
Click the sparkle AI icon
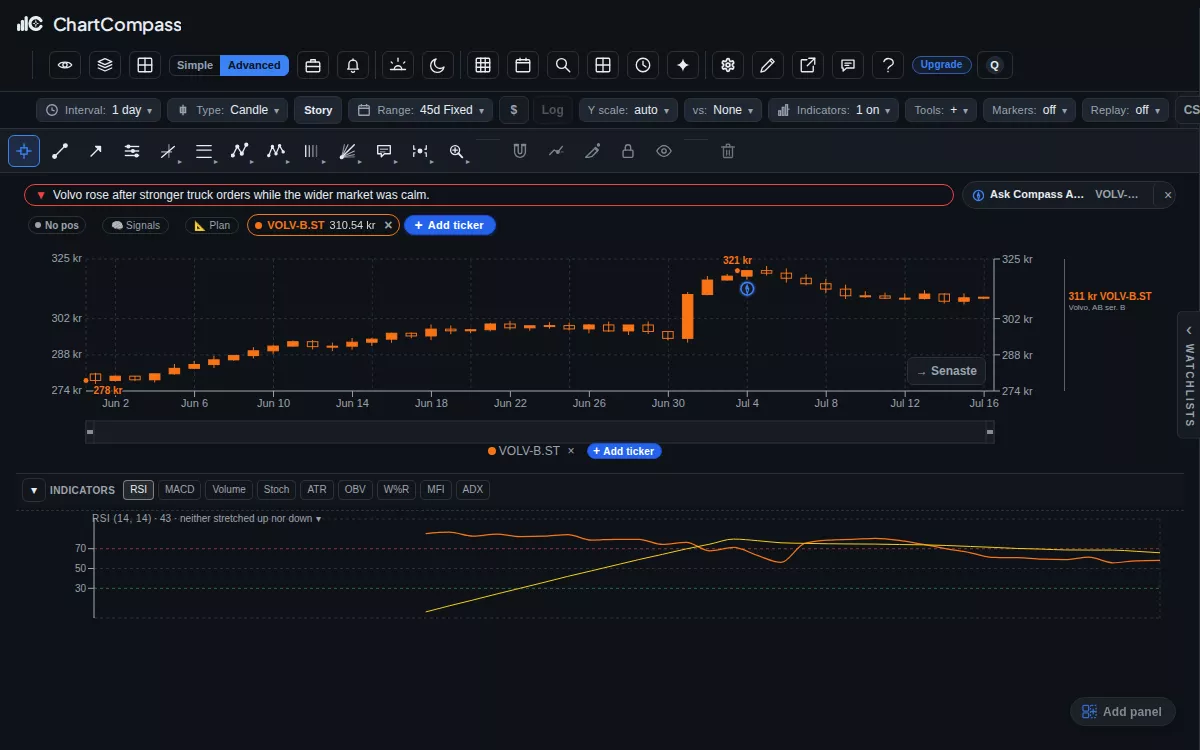(683, 65)
